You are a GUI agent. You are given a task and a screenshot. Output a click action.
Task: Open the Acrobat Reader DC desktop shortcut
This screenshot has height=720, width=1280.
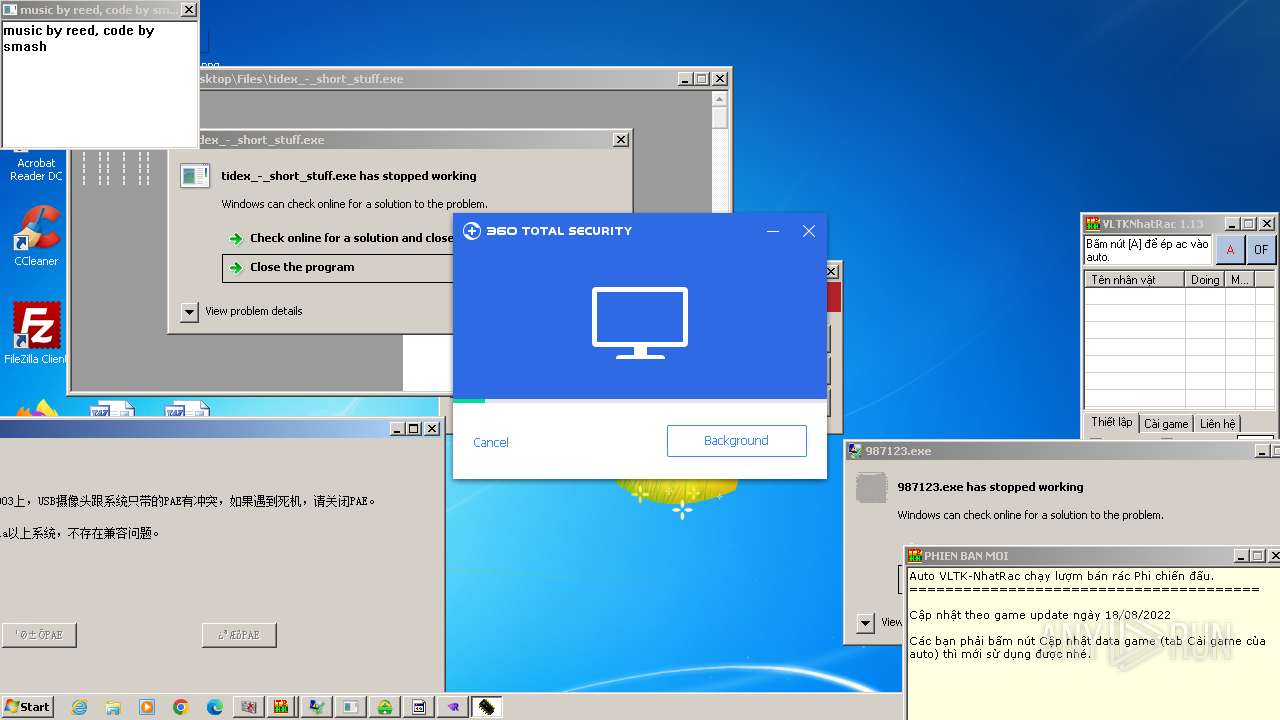coord(36,168)
